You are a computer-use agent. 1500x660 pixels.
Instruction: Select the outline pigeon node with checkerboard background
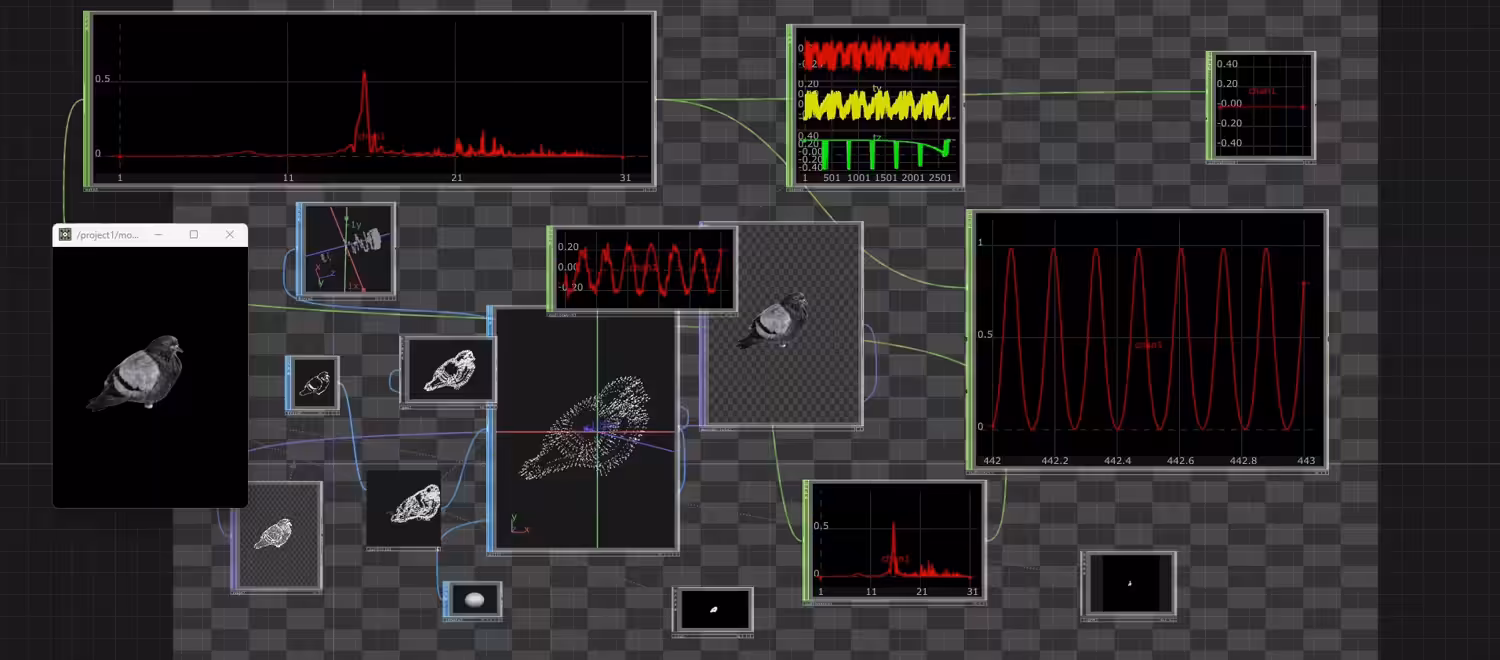click(277, 535)
